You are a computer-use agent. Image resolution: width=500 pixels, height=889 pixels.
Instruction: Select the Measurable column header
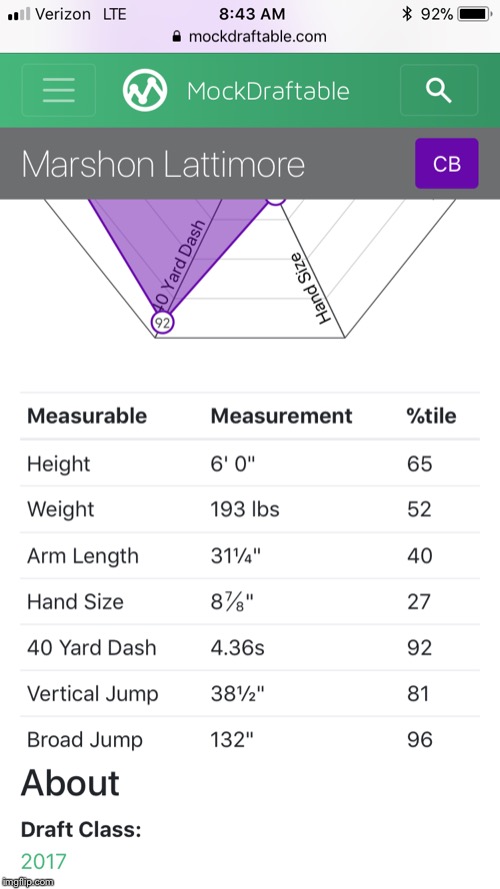click(x=87, y=416)
